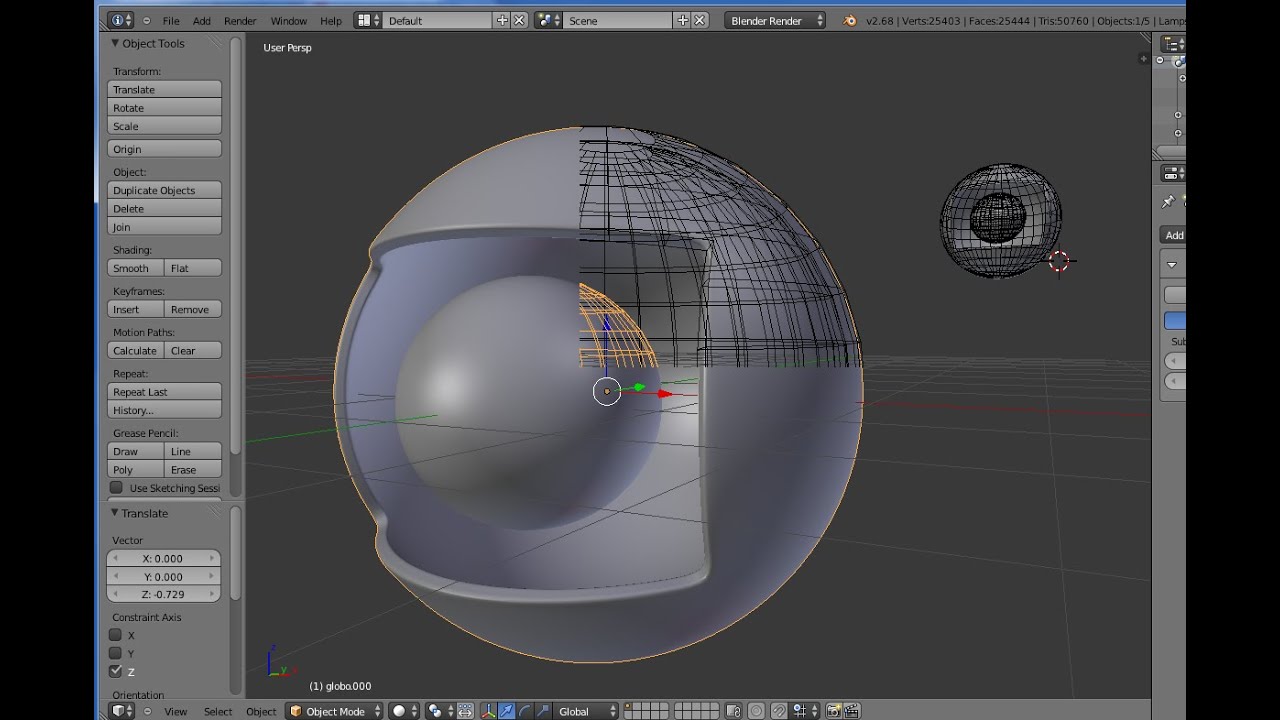Click the Join button
This screenshot has width=1280, height=720.
coord(164,227)
